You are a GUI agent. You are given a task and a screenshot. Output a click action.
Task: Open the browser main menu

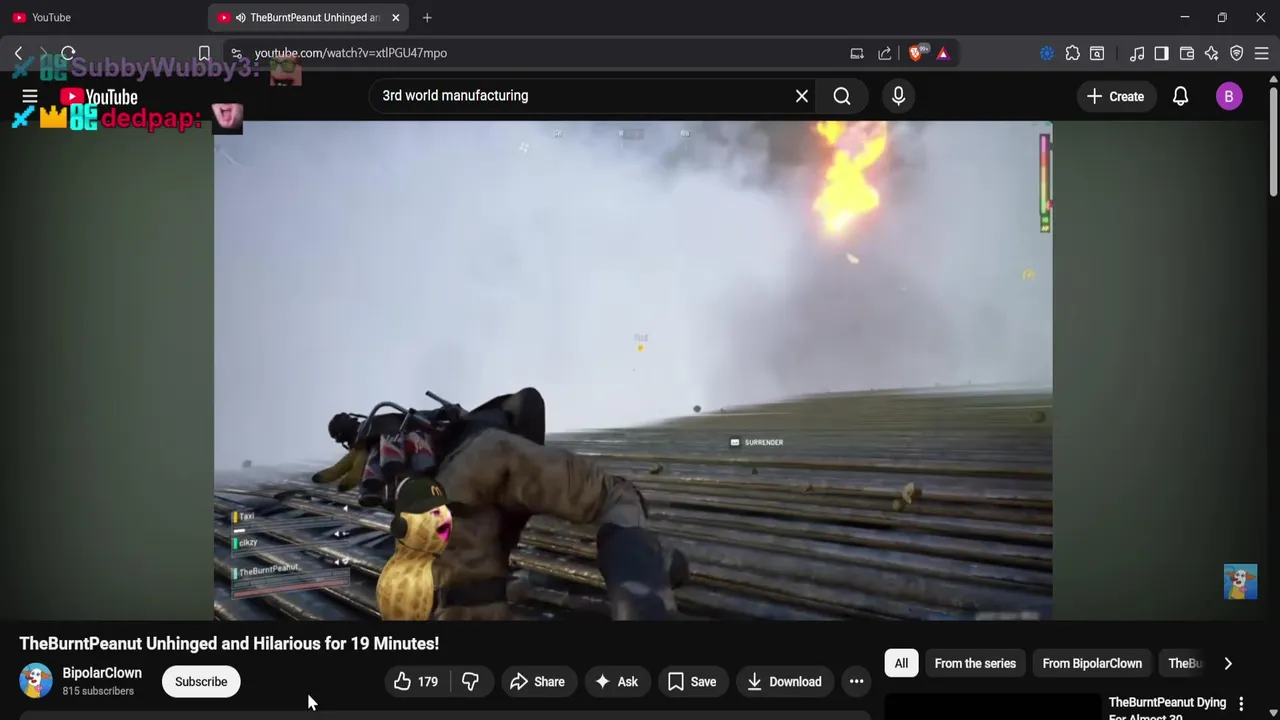click(1262, 53)
